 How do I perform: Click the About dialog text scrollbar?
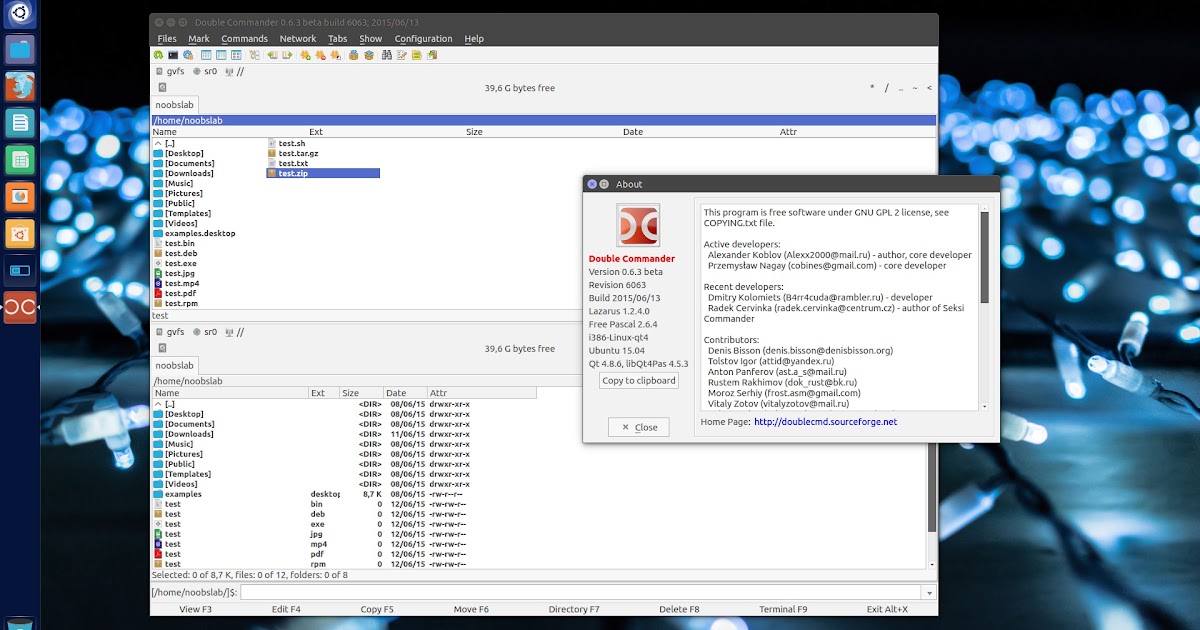tap(984, 257)
